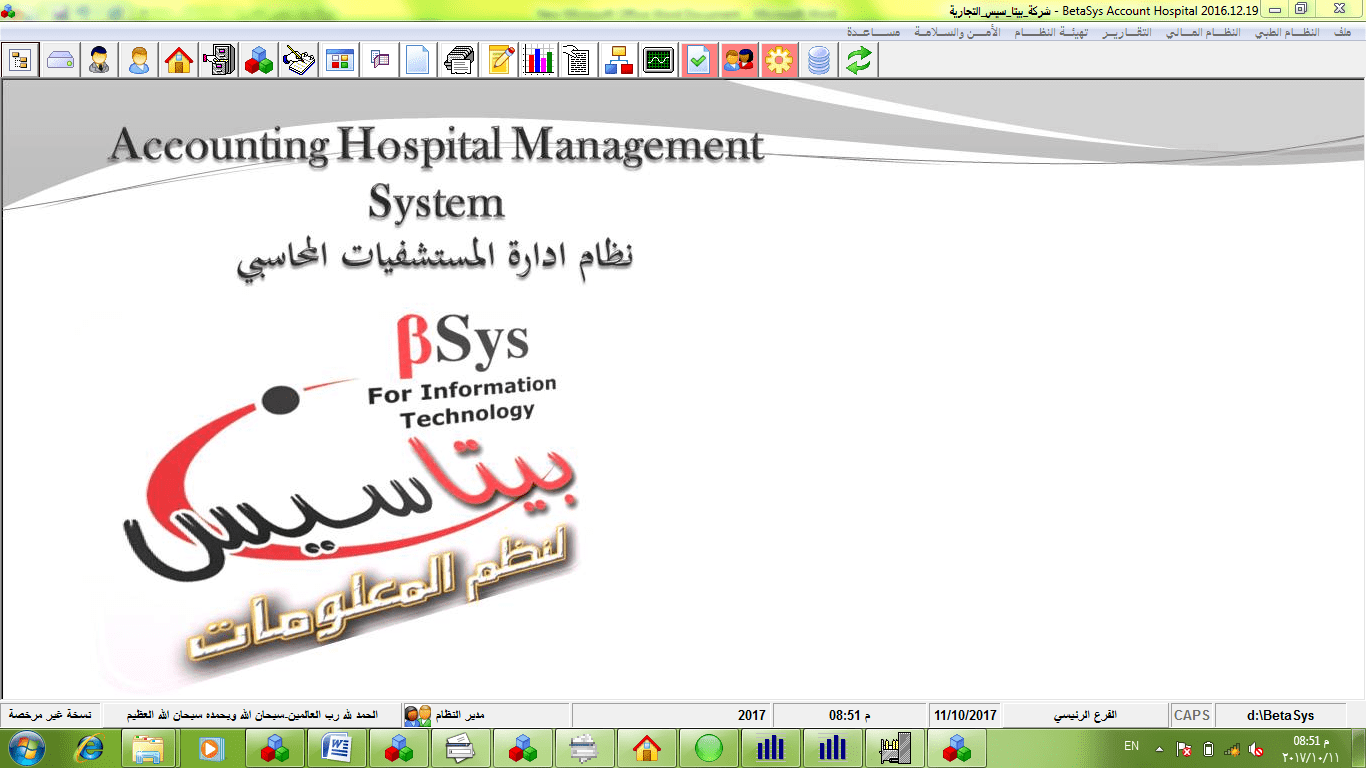The width and height of the screenshot is (1366, 768).
Task: Open the two users toolbar icon
Action: coord(739,60)
